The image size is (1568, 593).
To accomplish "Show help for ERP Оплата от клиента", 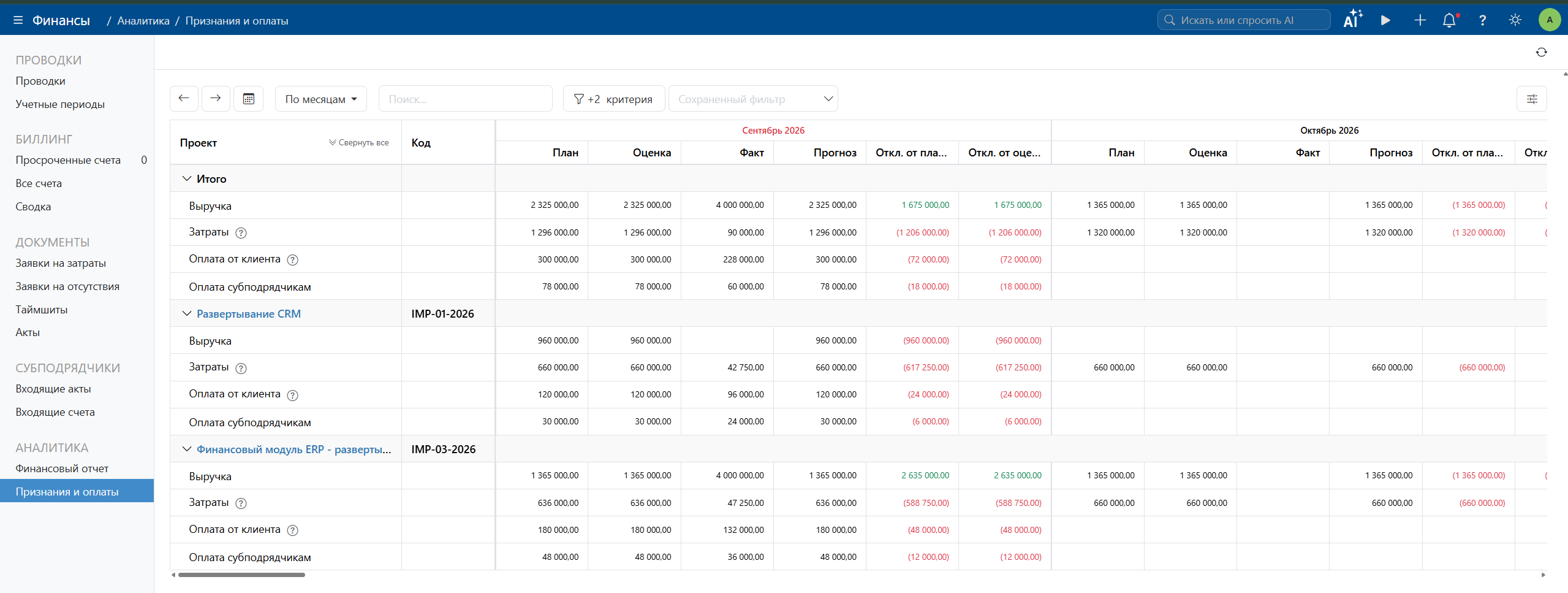I will [x=293, y=530].
